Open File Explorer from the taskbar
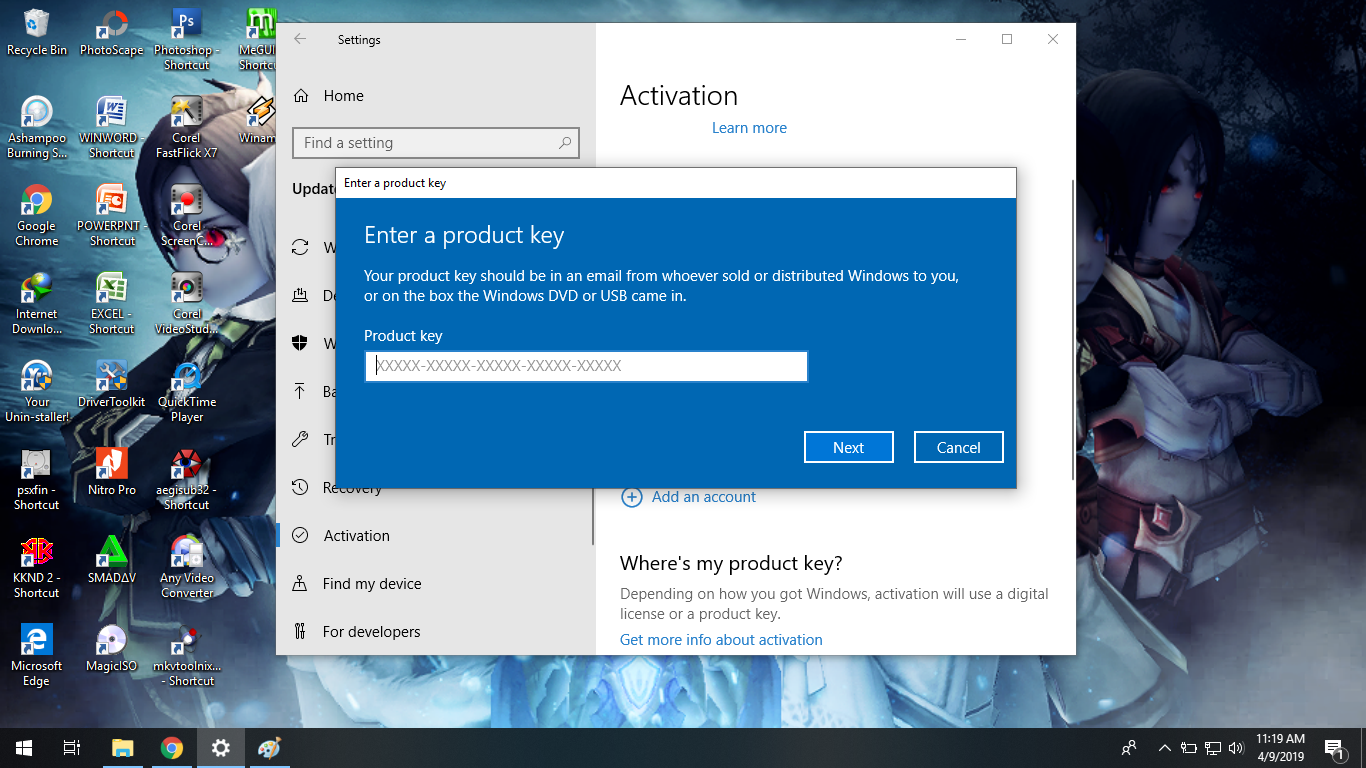 [123, 747]
